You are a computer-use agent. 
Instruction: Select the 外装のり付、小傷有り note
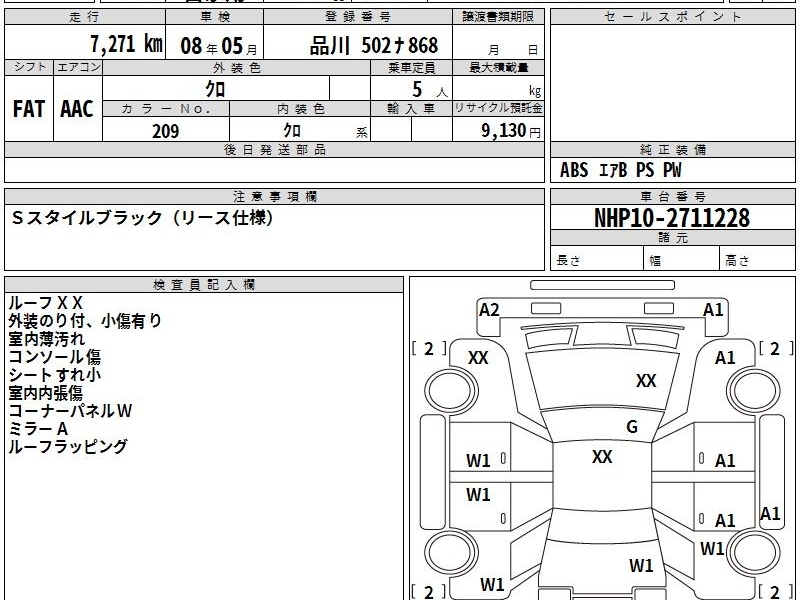pos(85,321)
